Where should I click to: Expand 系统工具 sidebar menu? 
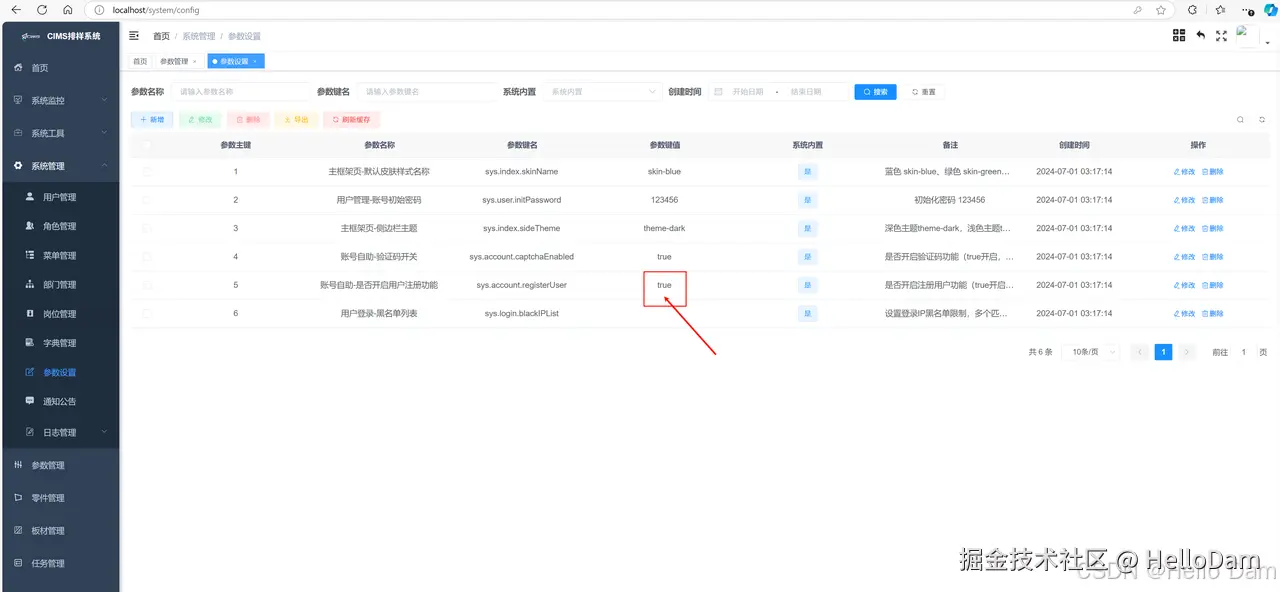60,133
